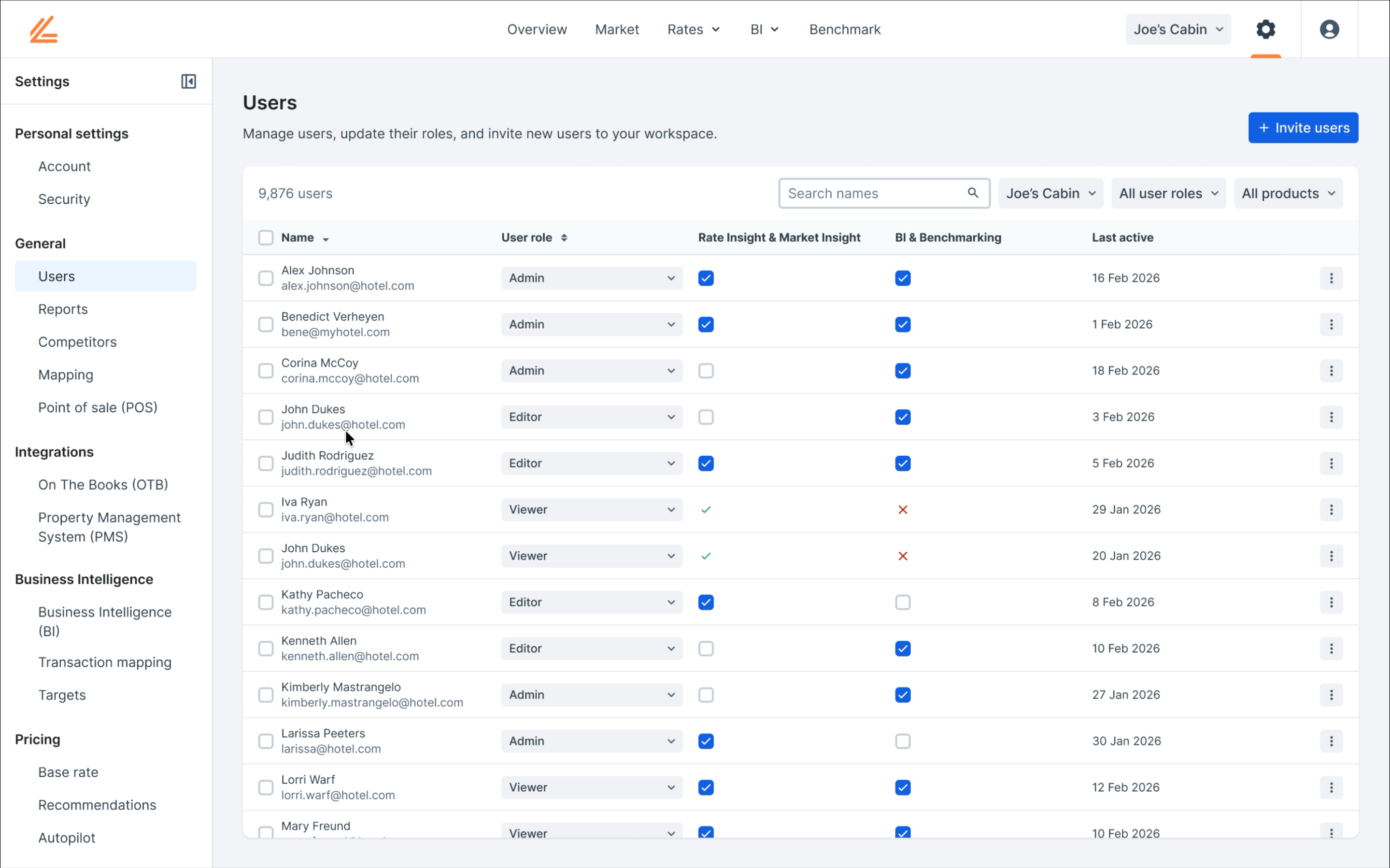1390x868 pixels.
Task: Enable Rate Insight for Kimberly Mastrangelo
Action: [x=706, y=695]
